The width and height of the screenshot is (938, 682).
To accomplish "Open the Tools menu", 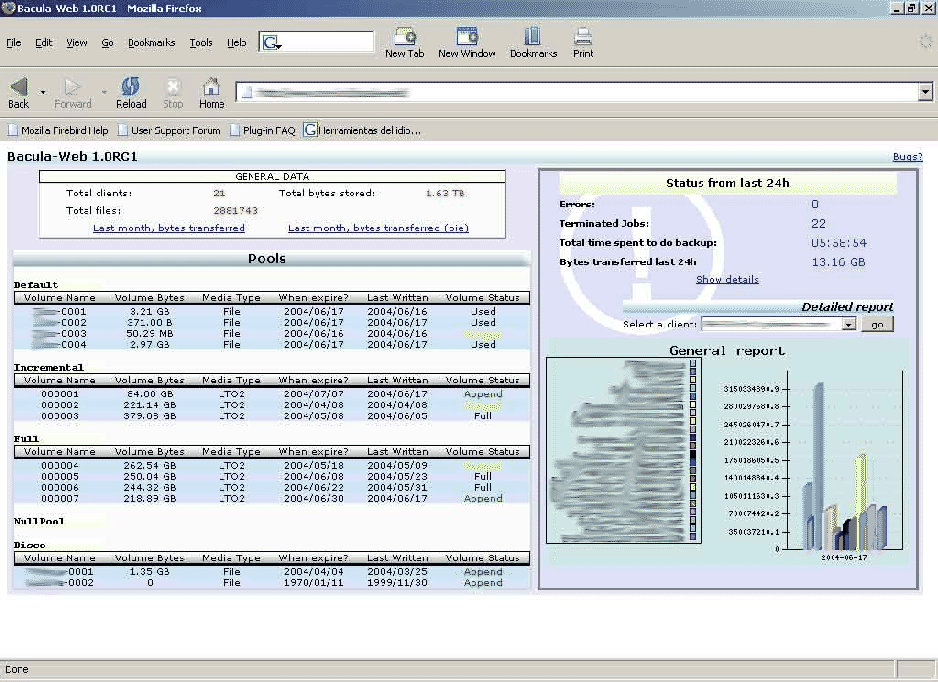I will pos(201,42).
